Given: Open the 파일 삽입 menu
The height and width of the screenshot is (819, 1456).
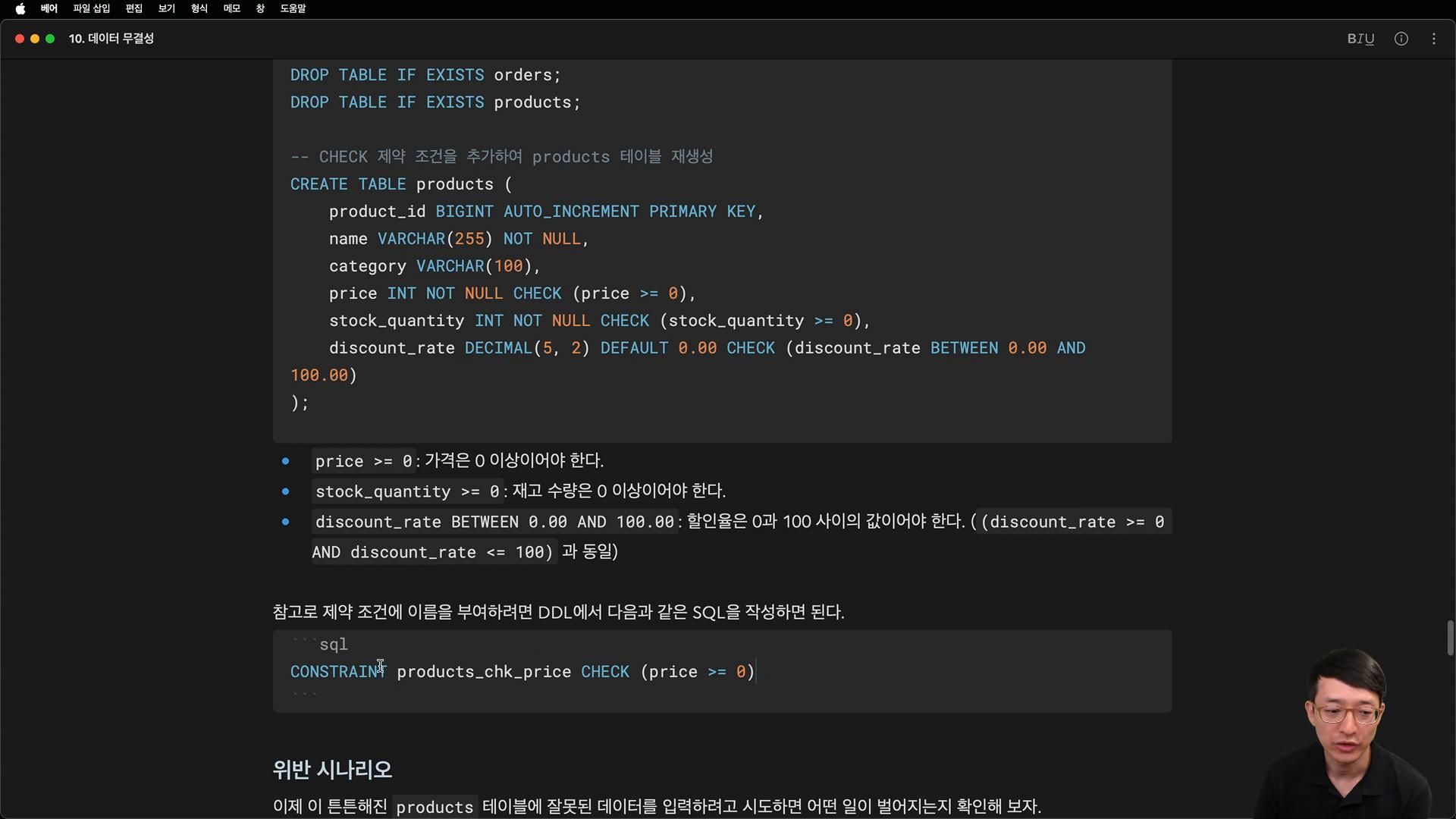Looking at the screenshot, I should click(x=92, y=8).
